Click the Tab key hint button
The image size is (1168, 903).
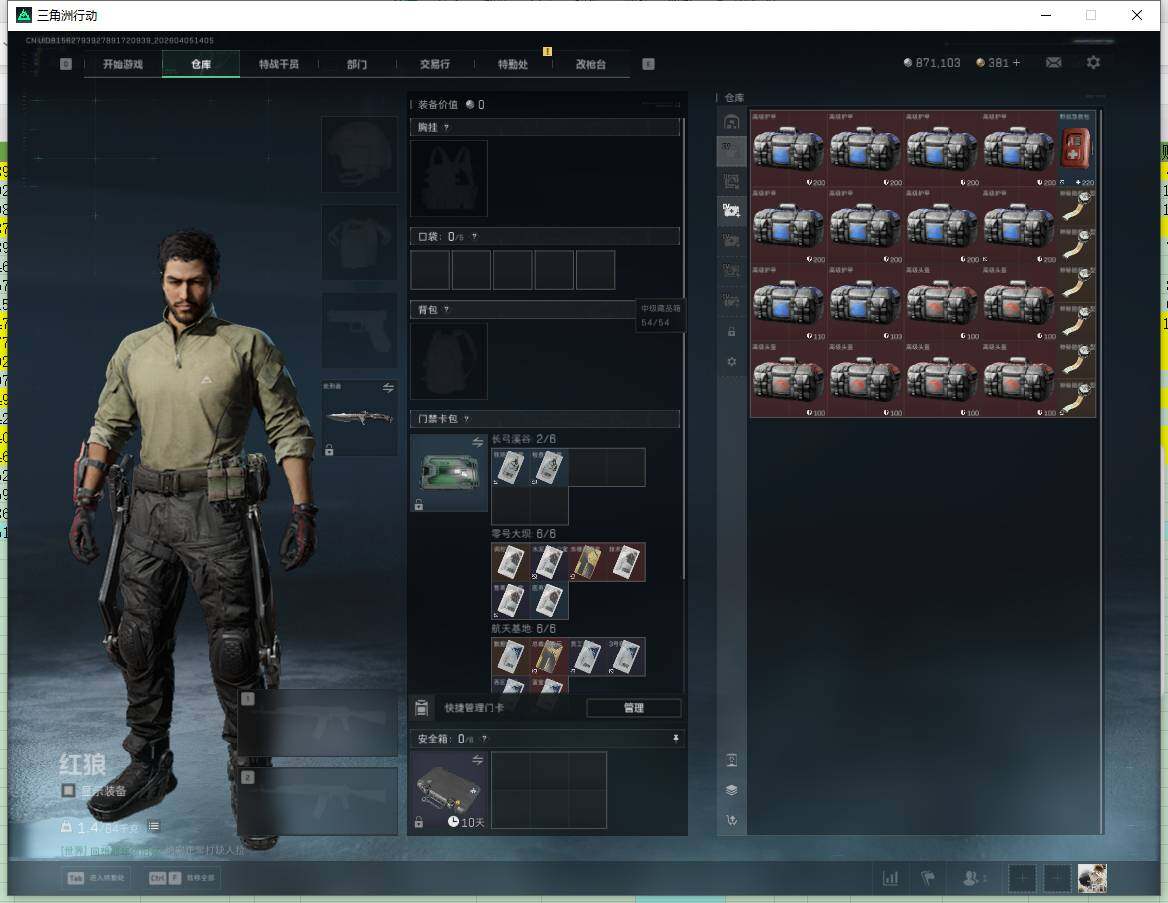tap(96, 878)
